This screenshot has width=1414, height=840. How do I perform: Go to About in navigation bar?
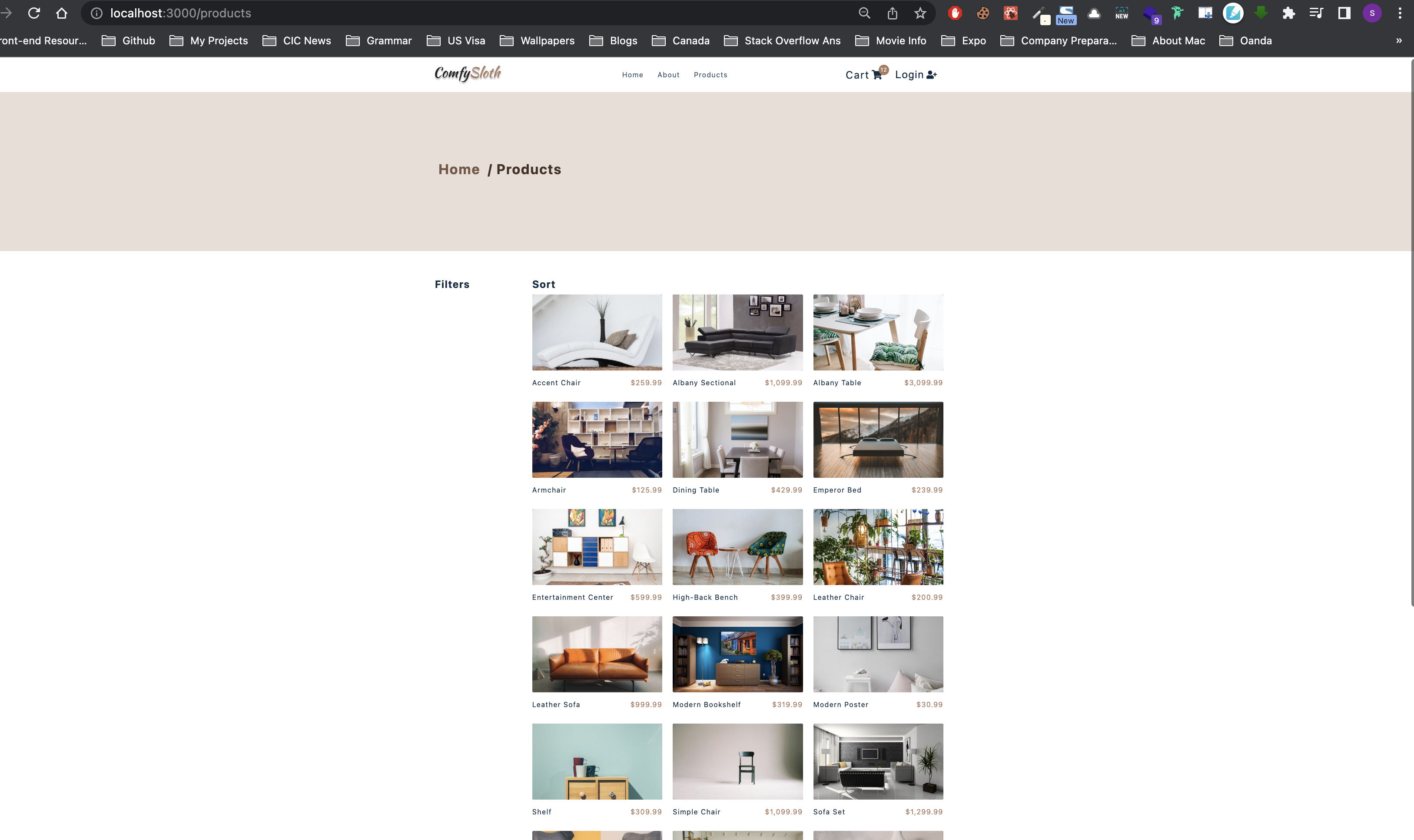pyautogui.click(x=668, y=75)
